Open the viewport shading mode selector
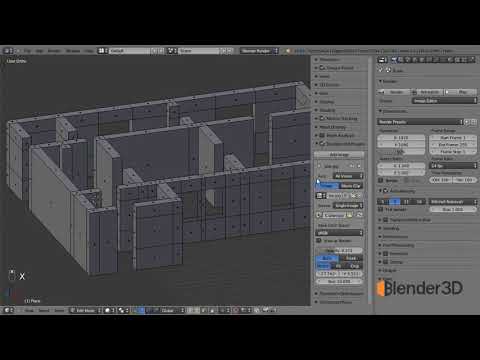This screenshot has height=360, width=480. pyautogui.click(x=110, y=310)
